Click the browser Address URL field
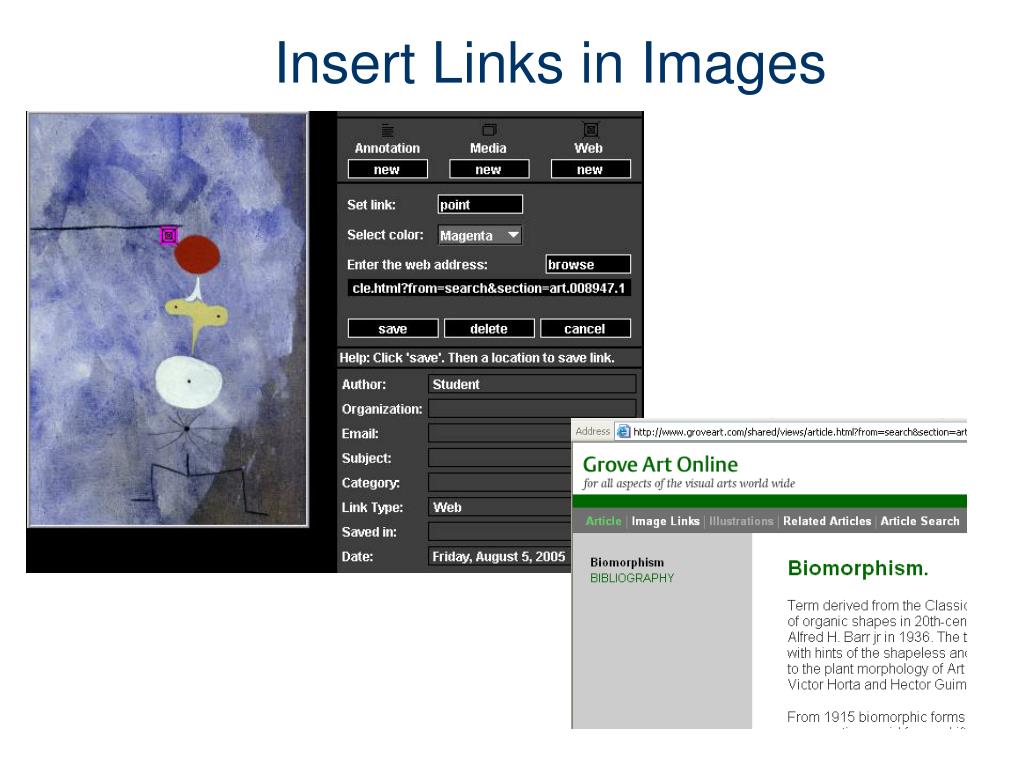Viewport: 1024px width, 768px height. (791, 432)
